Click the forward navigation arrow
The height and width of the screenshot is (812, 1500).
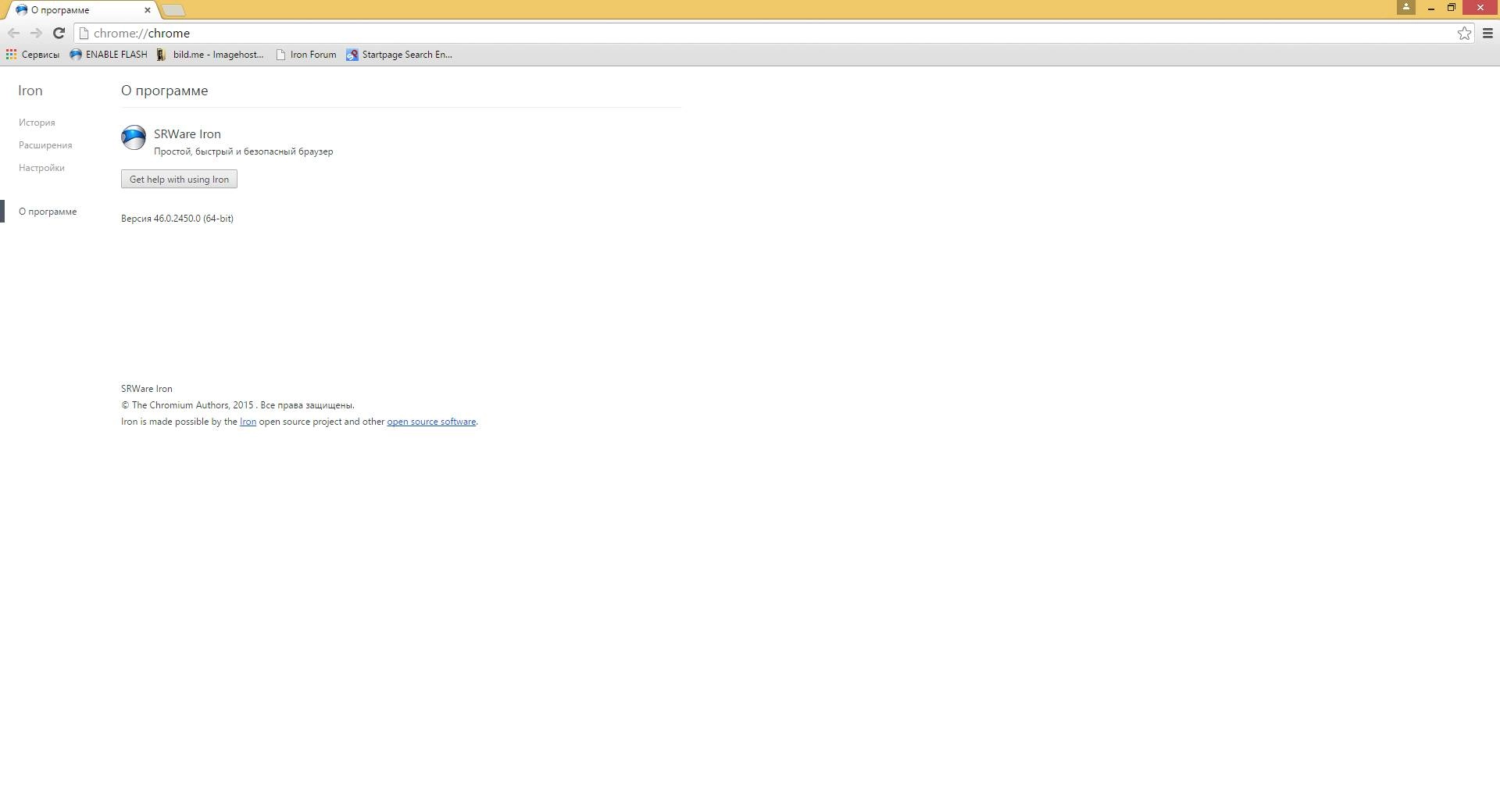tap(36, 33)
